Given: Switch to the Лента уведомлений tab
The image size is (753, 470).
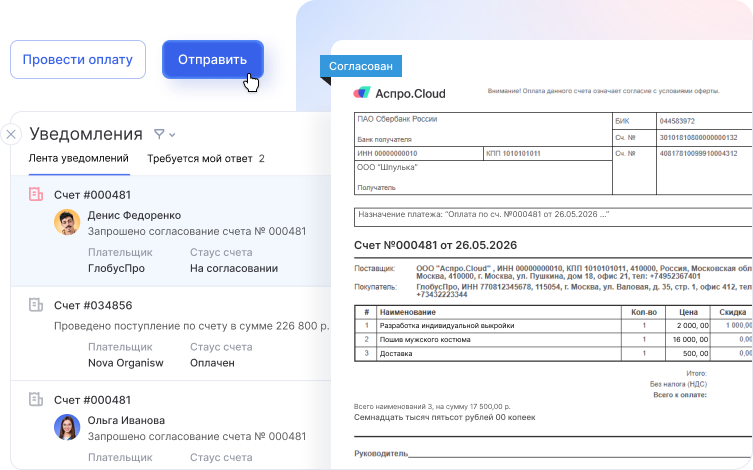Looking at the screenshot, I should (x=79, y=158).
